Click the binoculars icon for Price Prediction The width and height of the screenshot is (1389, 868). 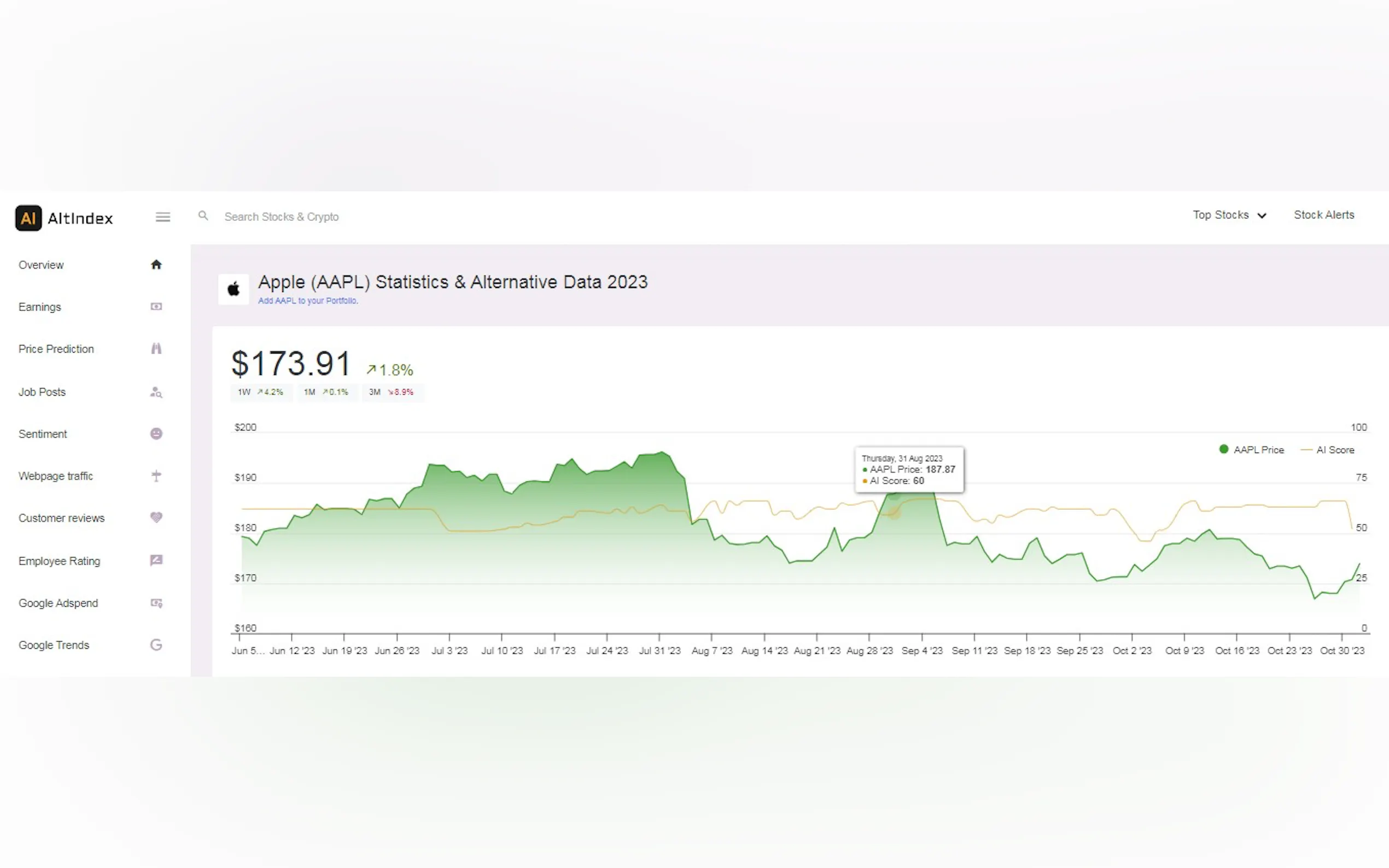[156, 349]
